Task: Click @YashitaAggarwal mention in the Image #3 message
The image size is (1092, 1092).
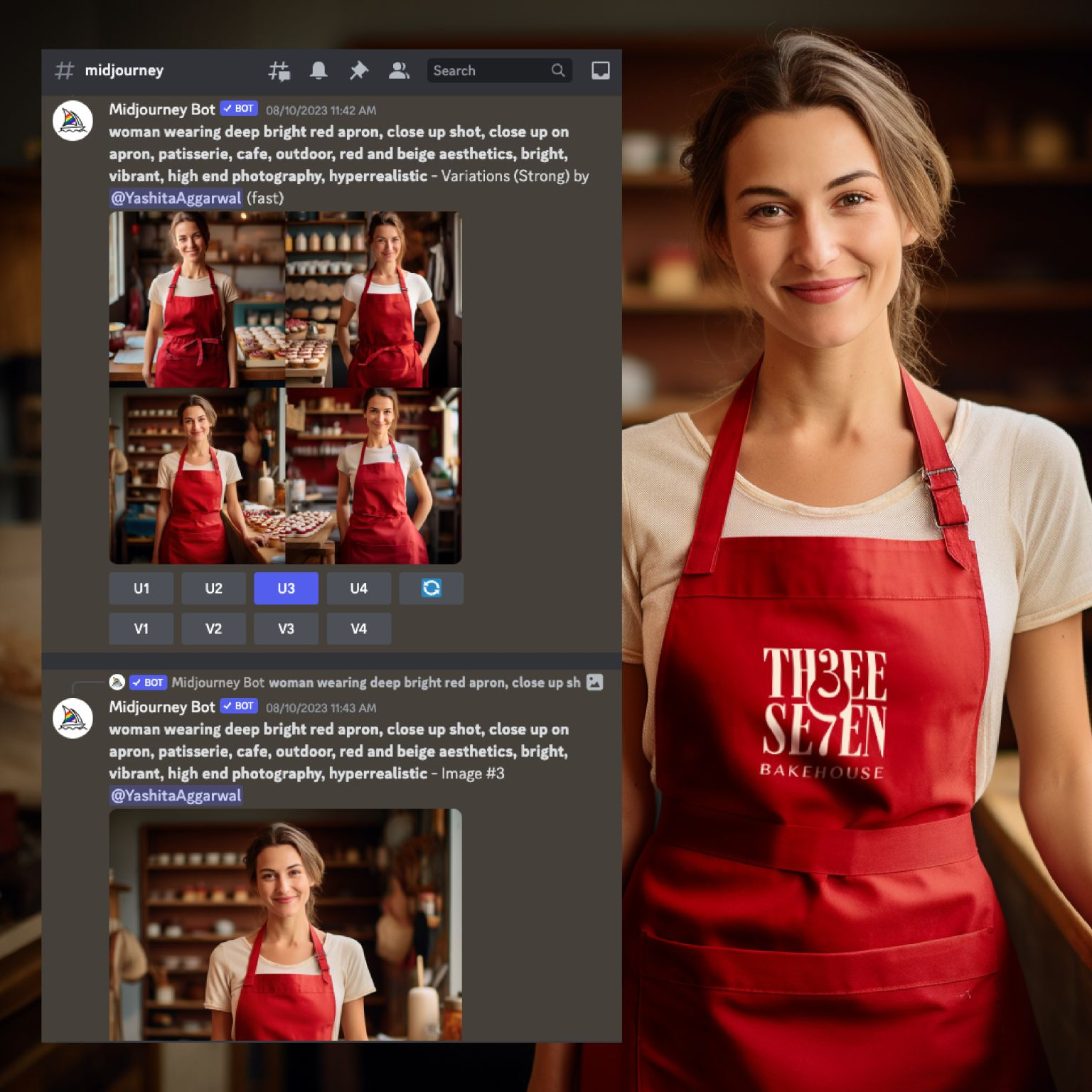Action: [176, 796]
